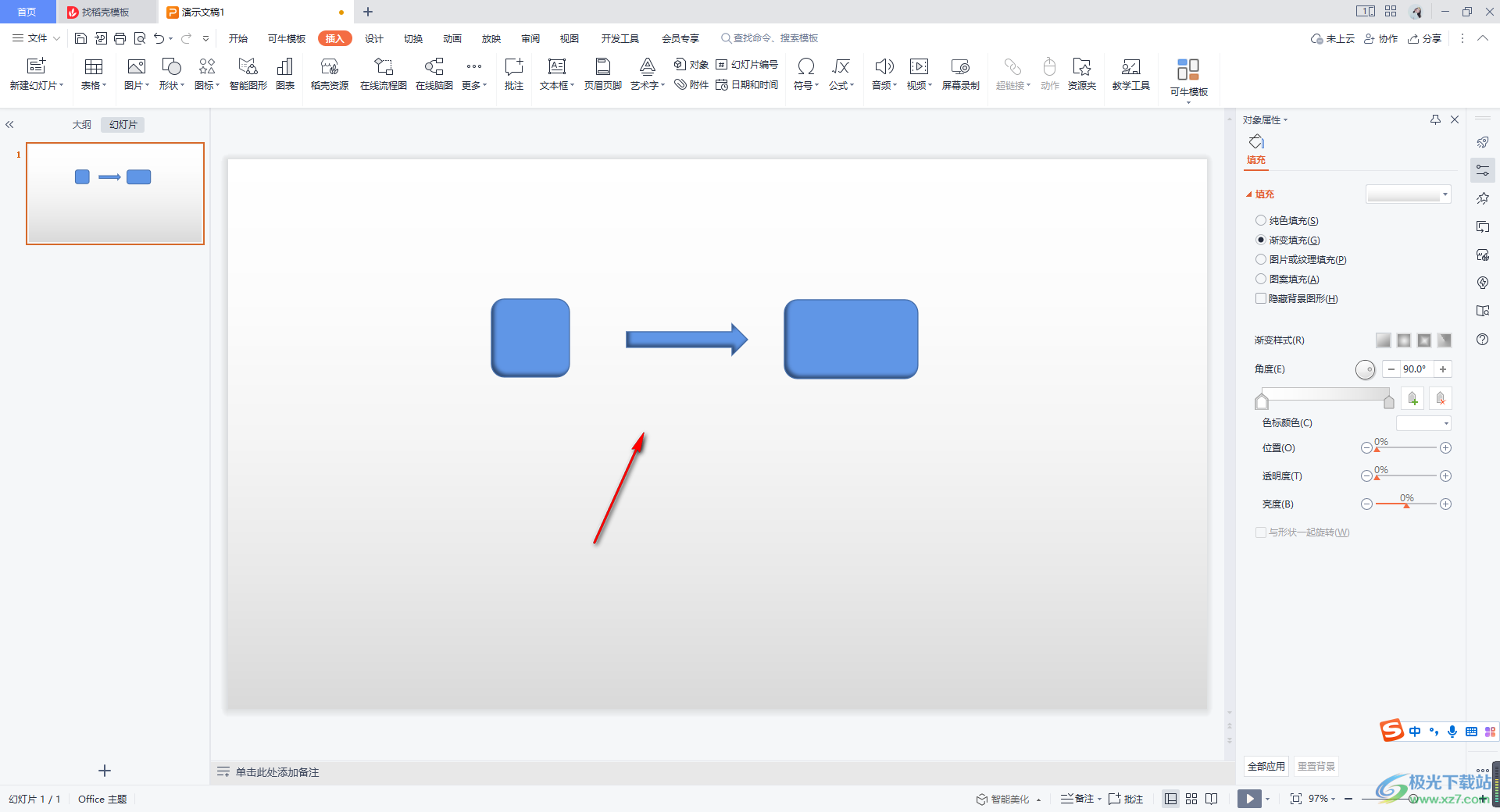Screen dimensions: 1500x812
Task: Start screen recording tool
Action: tap(960, 74)
